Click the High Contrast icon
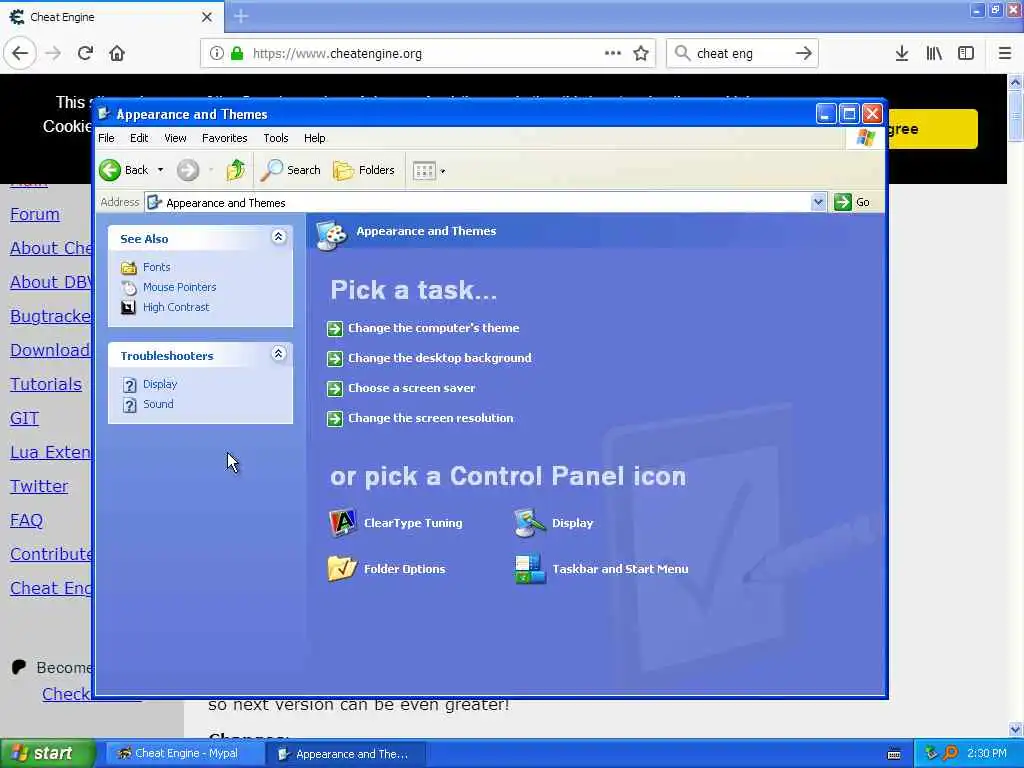Screen dimensions: 1024x768 pyautogui.click(x=129, y=308)
